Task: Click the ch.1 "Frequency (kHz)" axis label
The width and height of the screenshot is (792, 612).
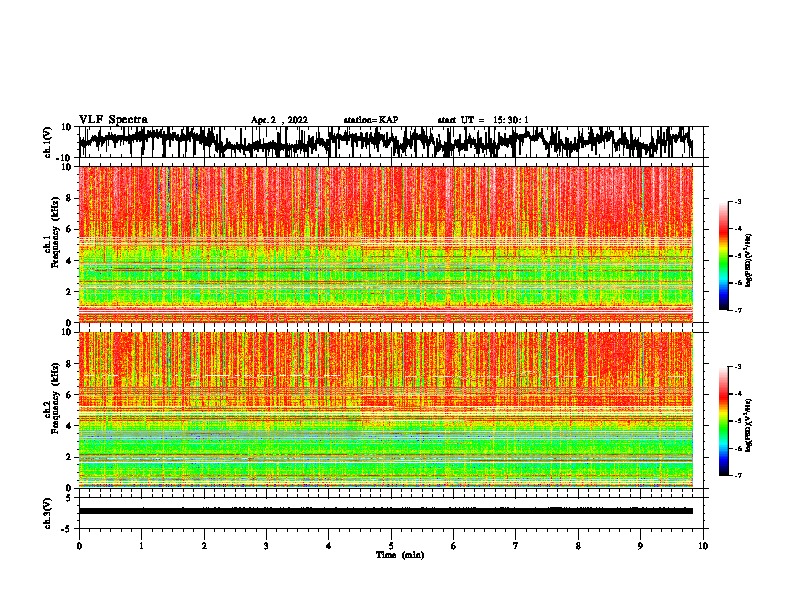Action: pos(55,232)
